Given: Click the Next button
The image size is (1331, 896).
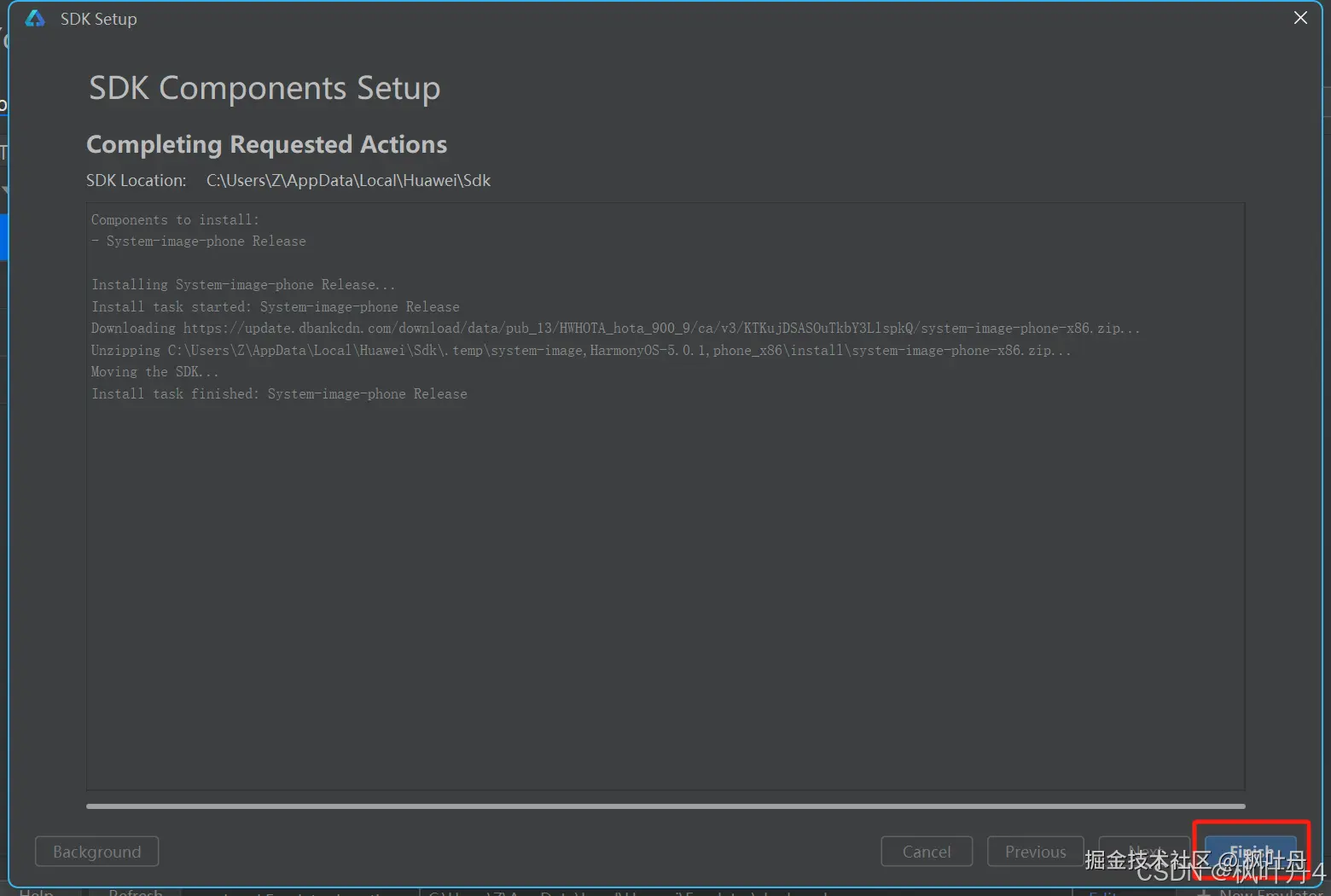Looking at the screenshot, I should pyautogui.click(x=1143, y=852).
